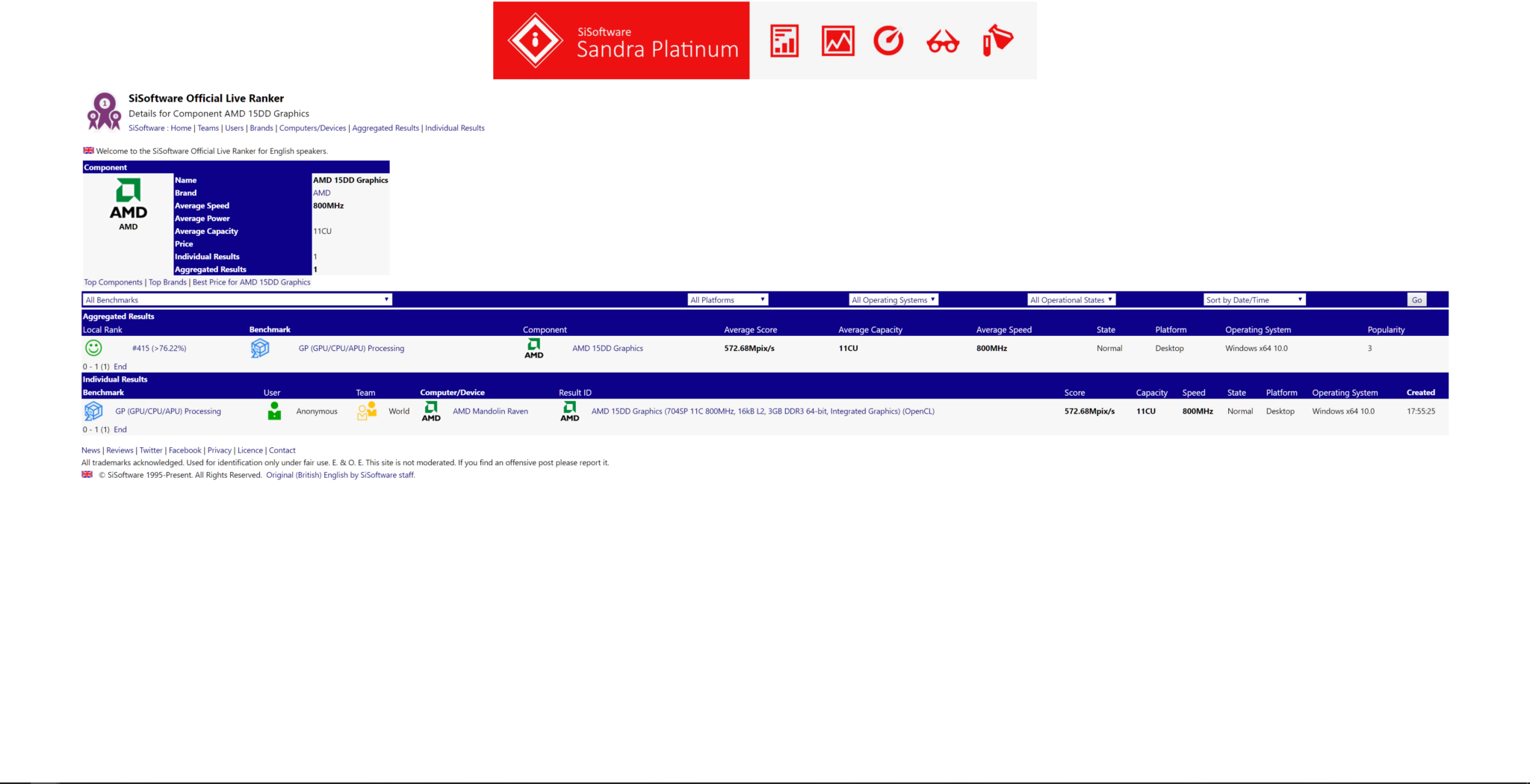Open the AMD brand link in Component table
This screenshot has height=784, width=1530.
[321, 193]
